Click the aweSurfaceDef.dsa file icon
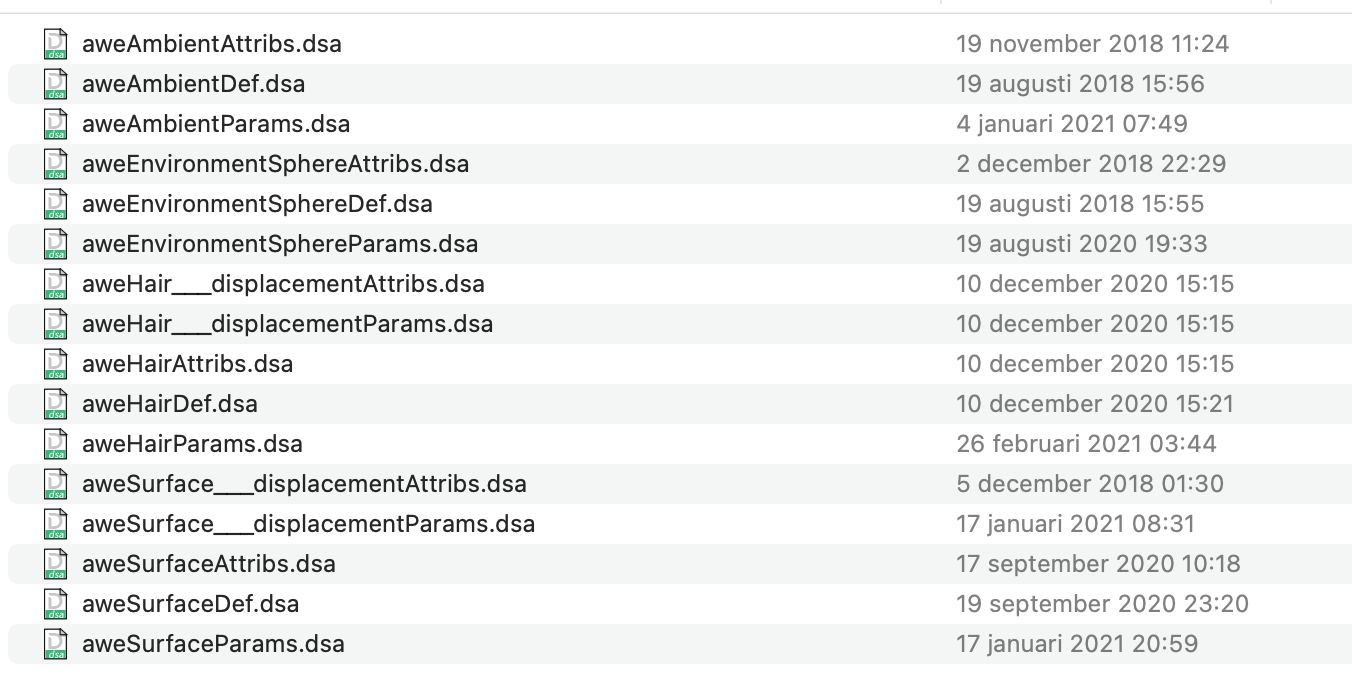The image size is (1352, 686). [x=56, y=604]
